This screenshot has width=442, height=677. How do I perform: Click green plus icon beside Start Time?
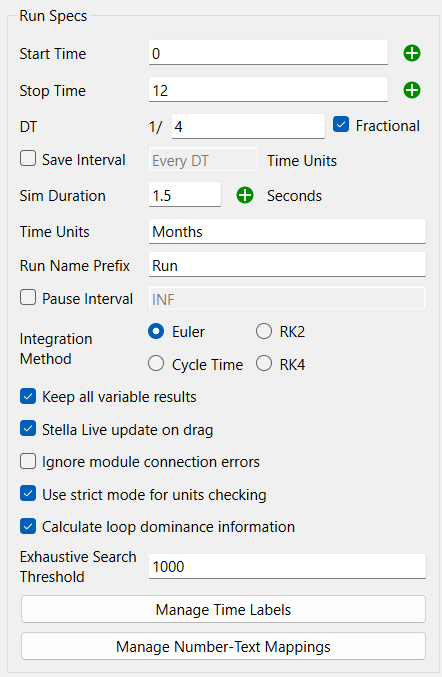point(412,54)
